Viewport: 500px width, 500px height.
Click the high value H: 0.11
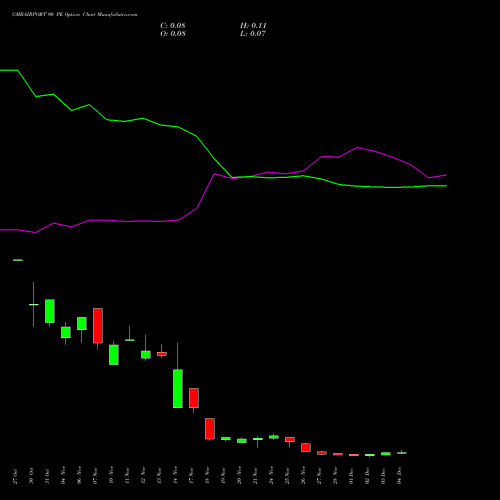253,26
